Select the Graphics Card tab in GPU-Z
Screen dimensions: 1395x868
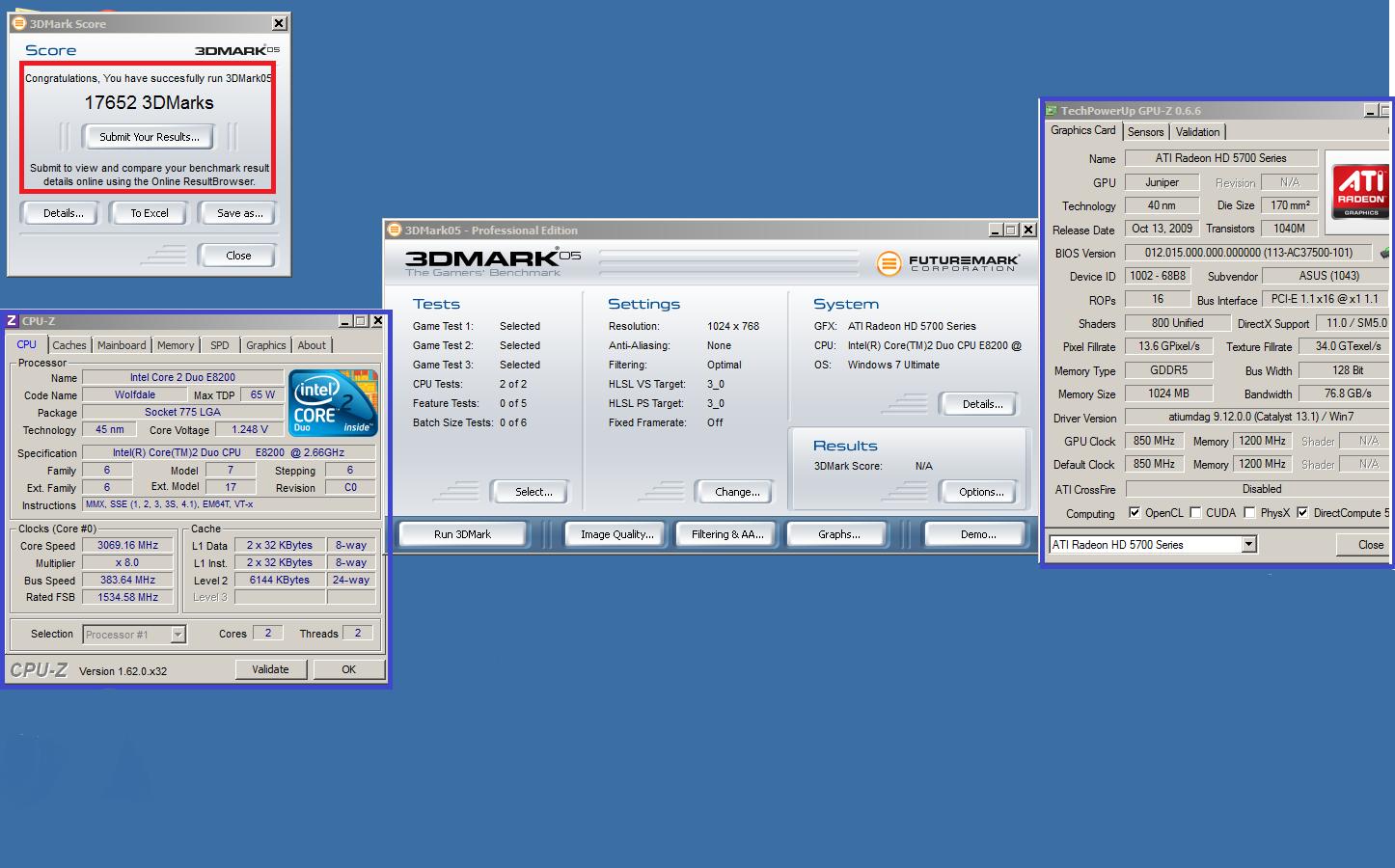coord(1083,130)
